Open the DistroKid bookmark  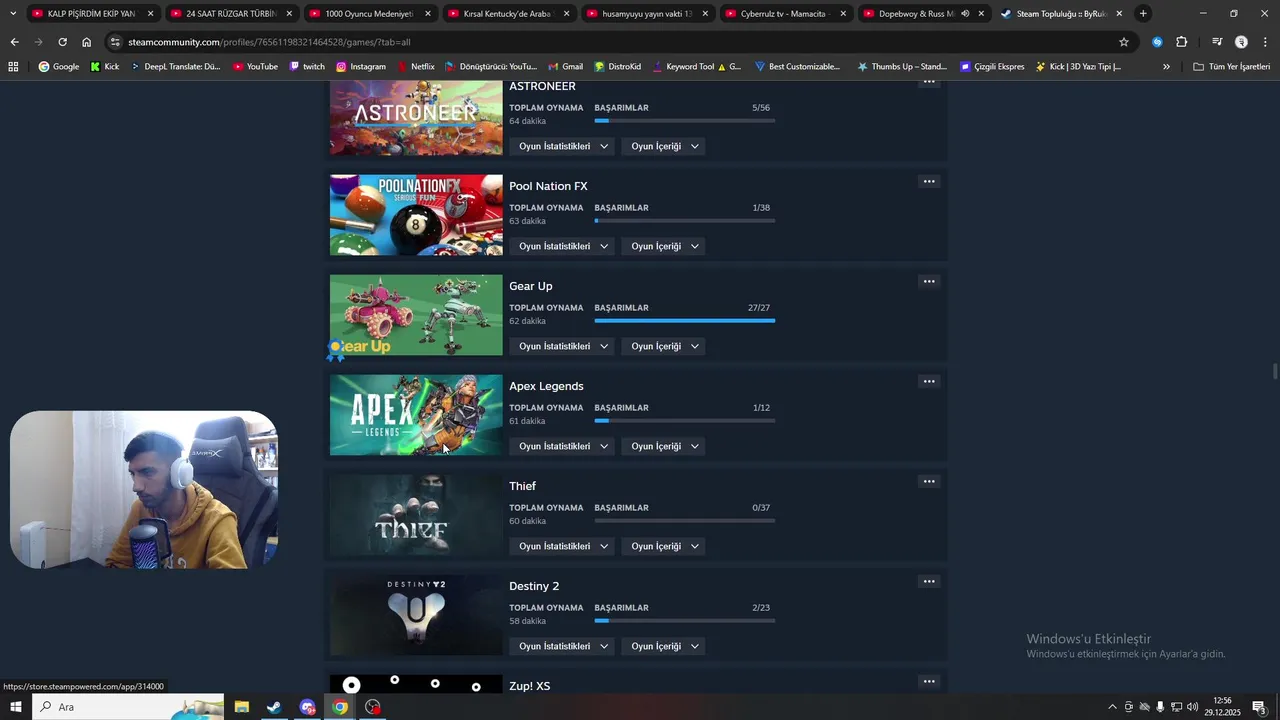pyautogui.click(x=617, y=67)
